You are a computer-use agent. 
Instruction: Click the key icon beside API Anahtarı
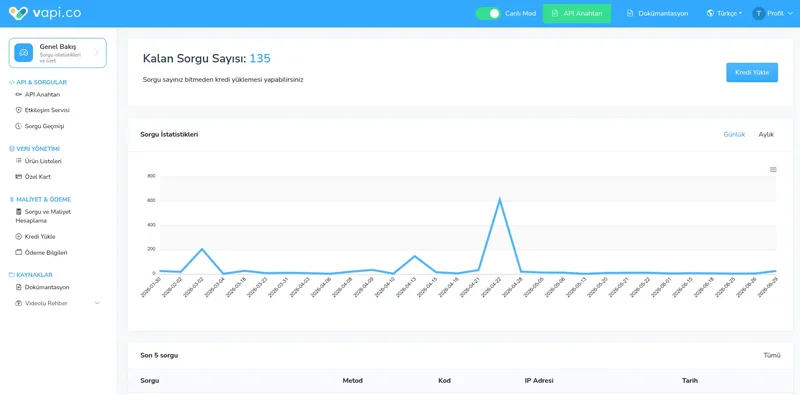click(18, 94)
